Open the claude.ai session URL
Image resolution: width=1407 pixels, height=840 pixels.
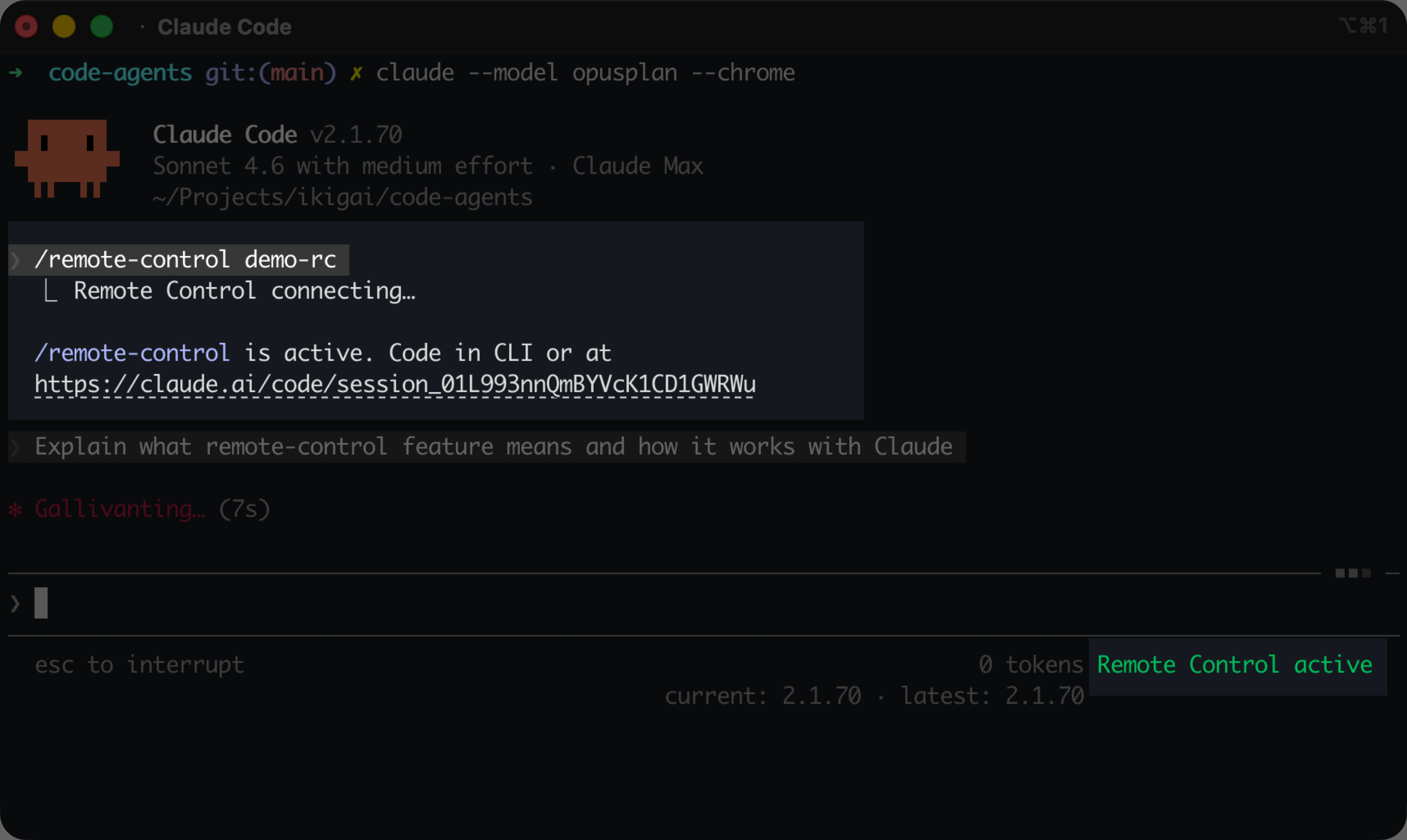396,384
